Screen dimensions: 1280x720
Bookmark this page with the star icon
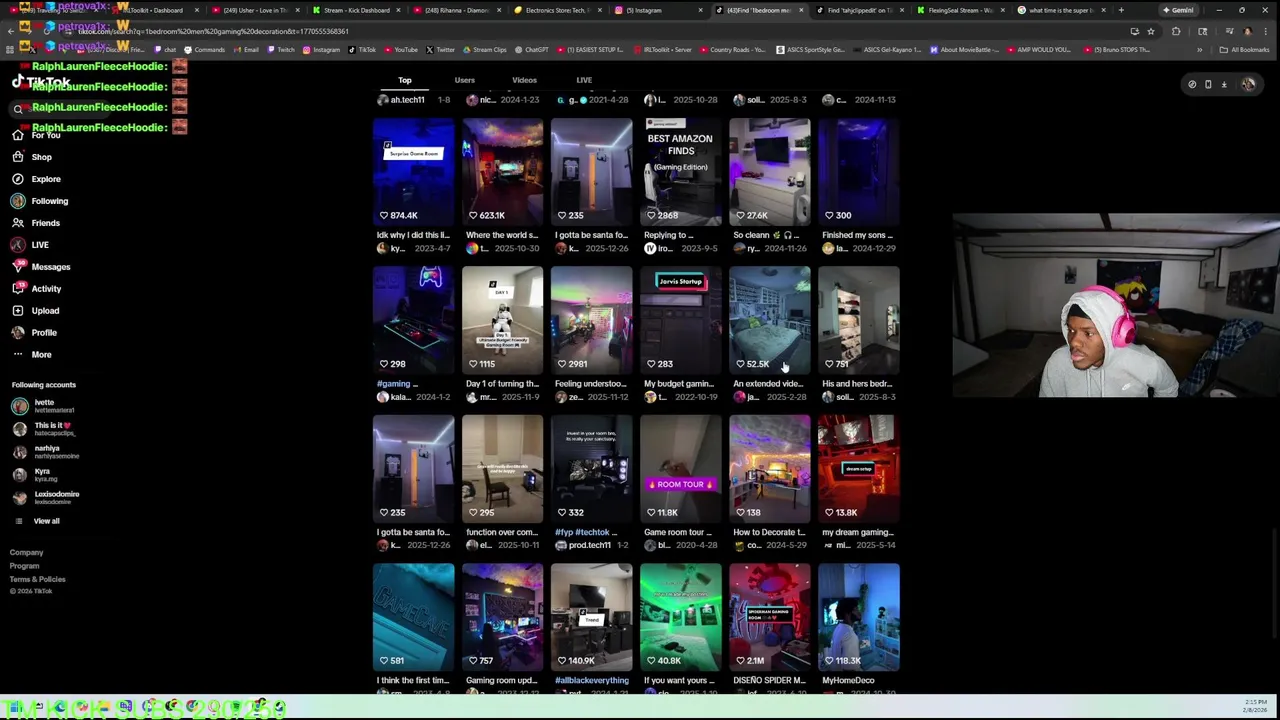1151,31
